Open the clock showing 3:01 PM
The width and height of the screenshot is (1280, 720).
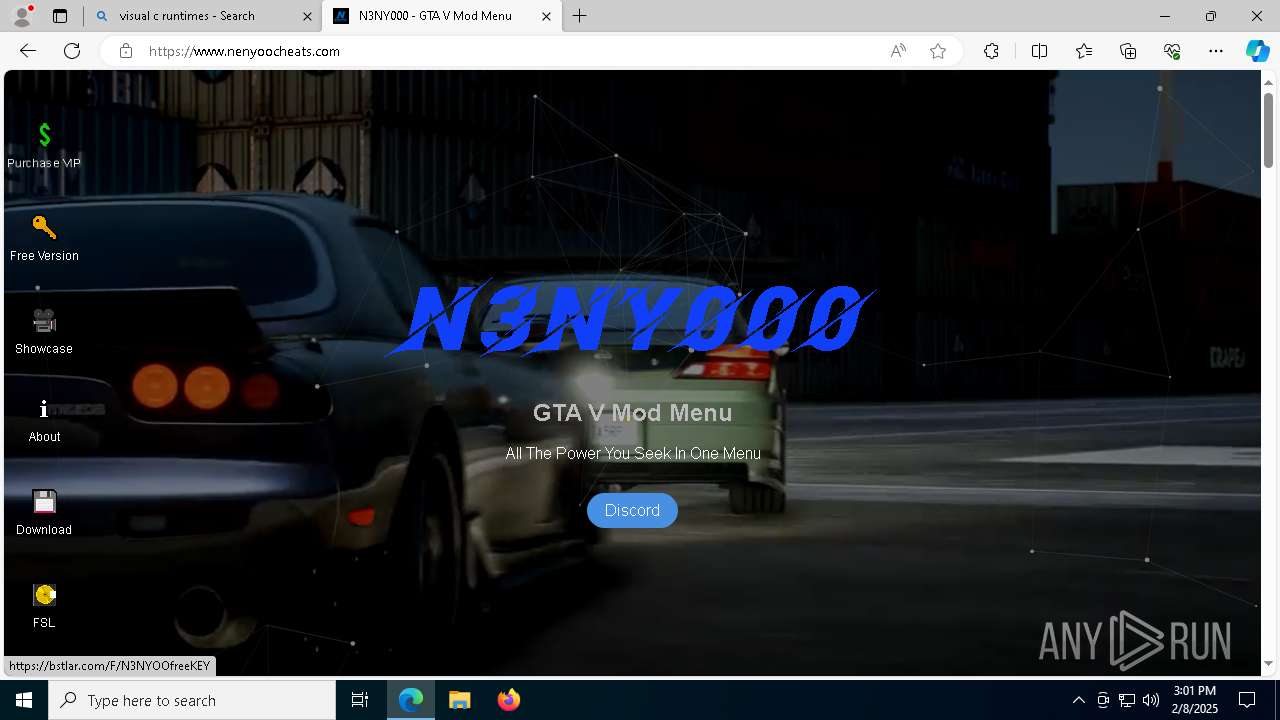[x=1195, y=700]
